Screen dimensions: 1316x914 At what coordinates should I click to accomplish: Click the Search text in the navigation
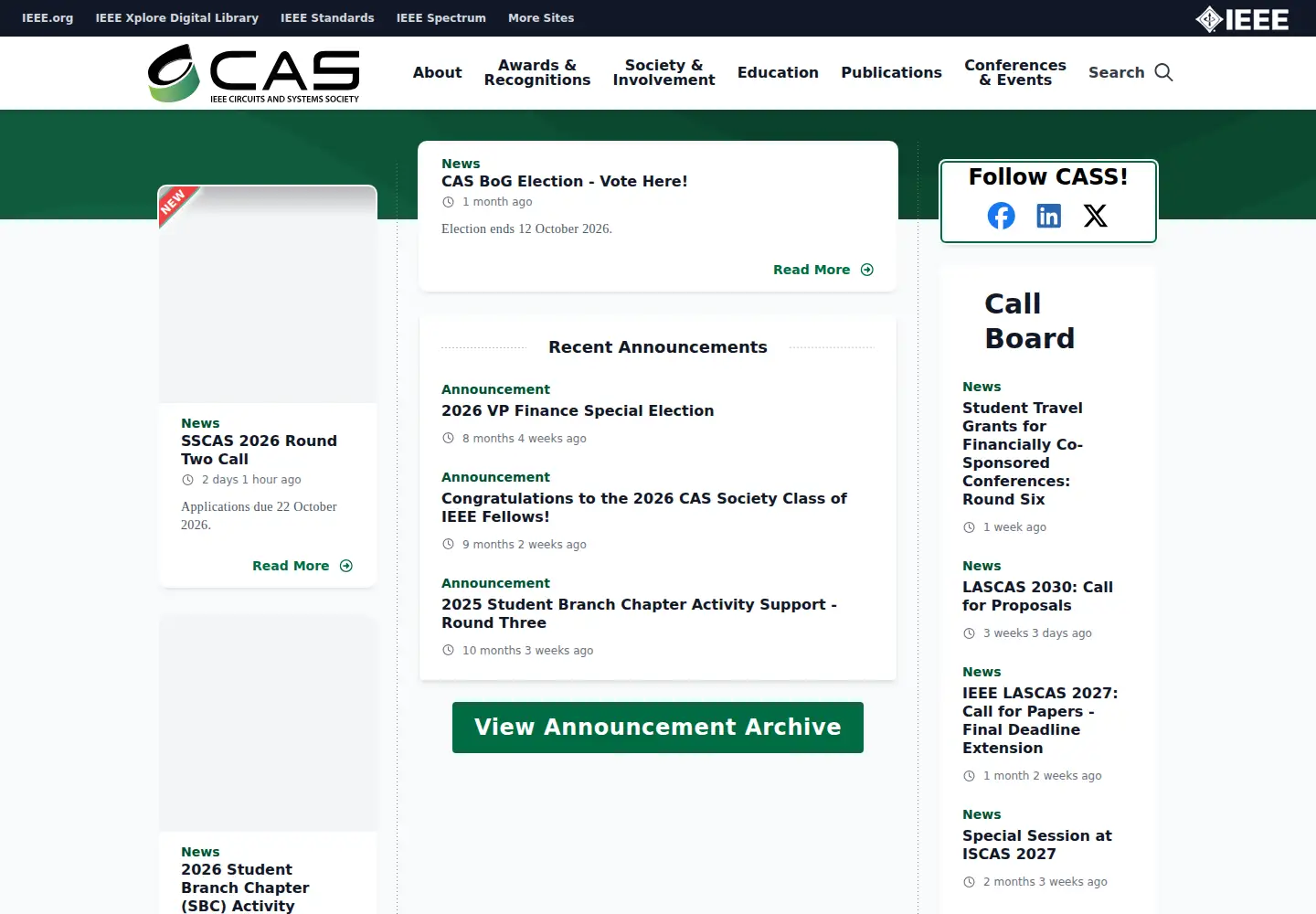1116,72
